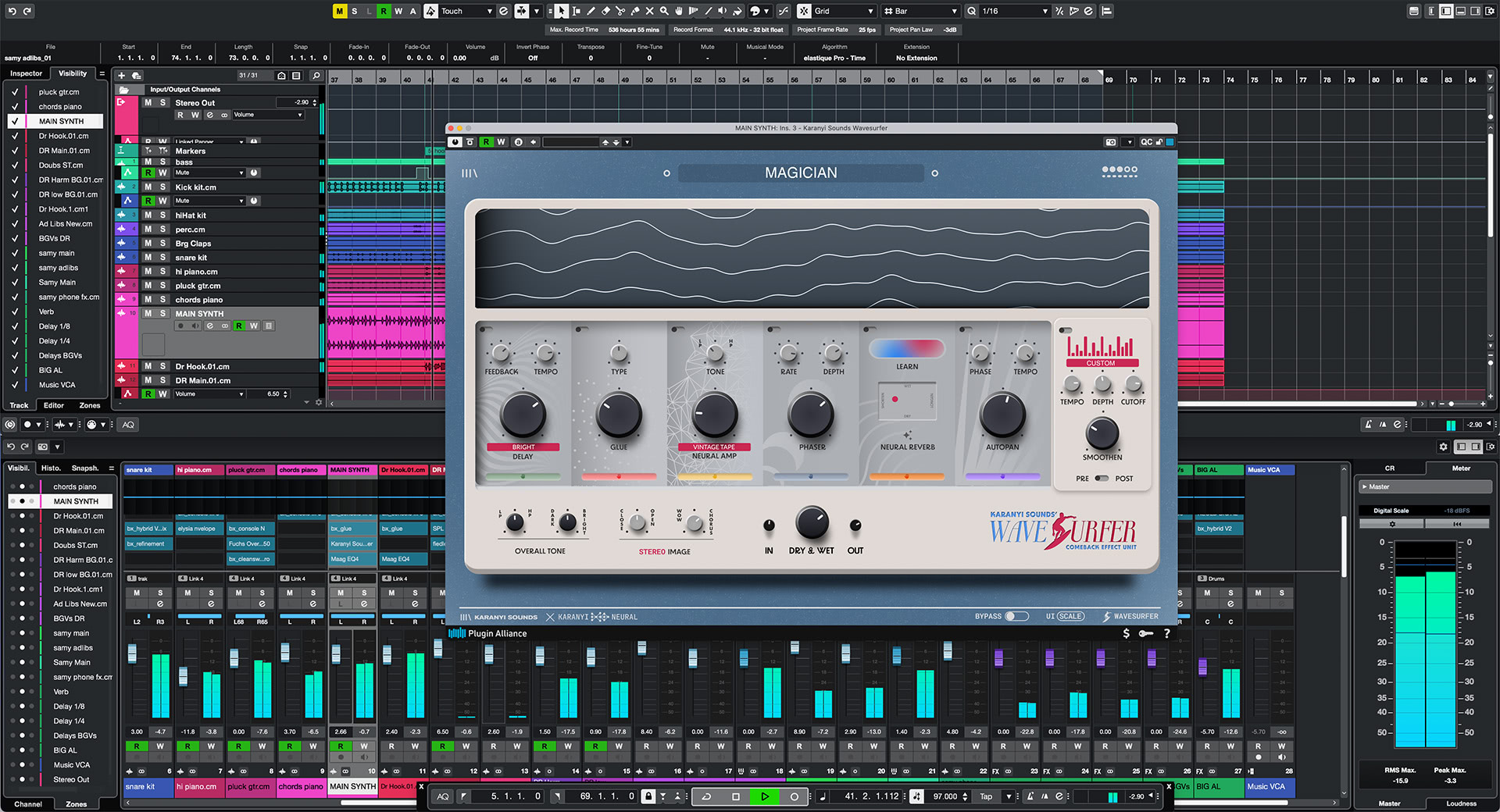Click the Play button in transport bar
This screenshot has width=1500, height=812.
click(x=765, y=796)
